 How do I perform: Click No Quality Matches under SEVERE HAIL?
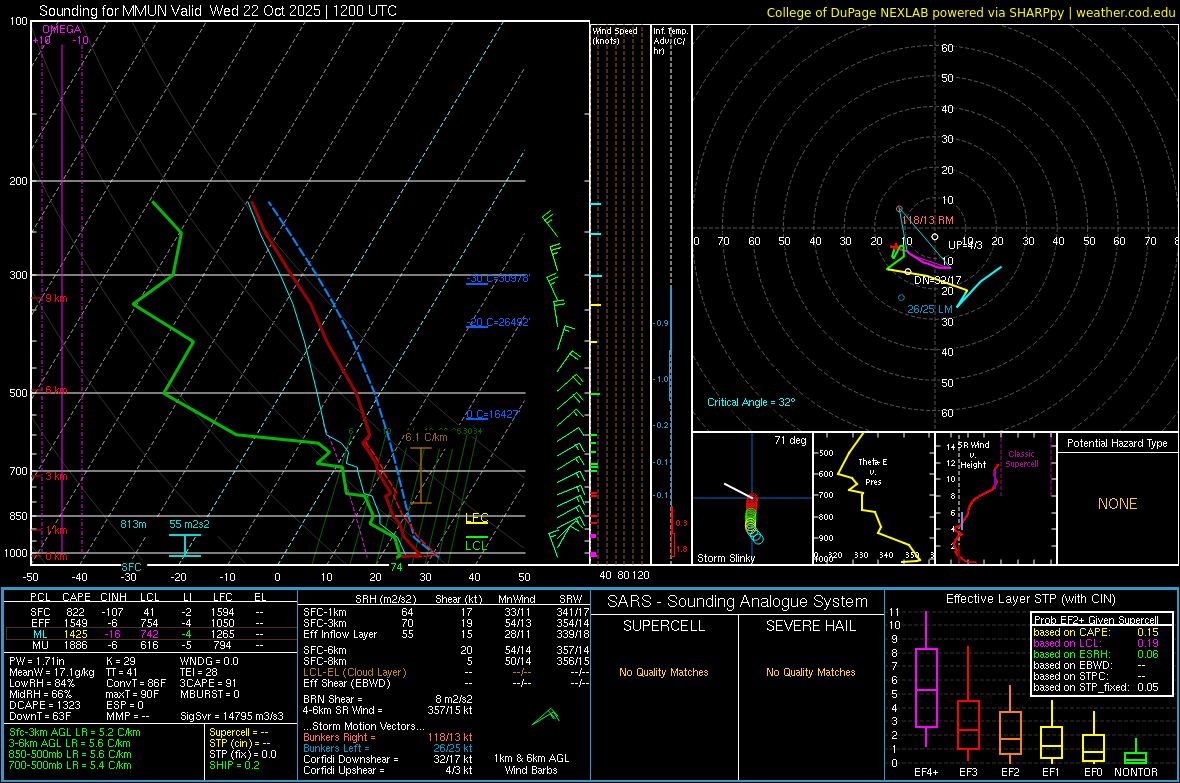coord(810,672)
